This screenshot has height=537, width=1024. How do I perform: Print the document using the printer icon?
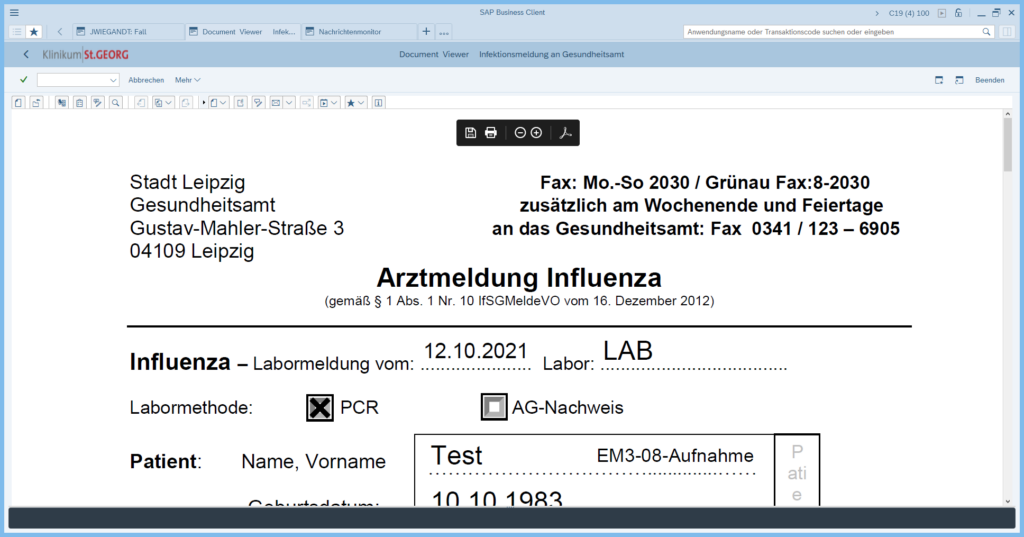click(491, 133)
